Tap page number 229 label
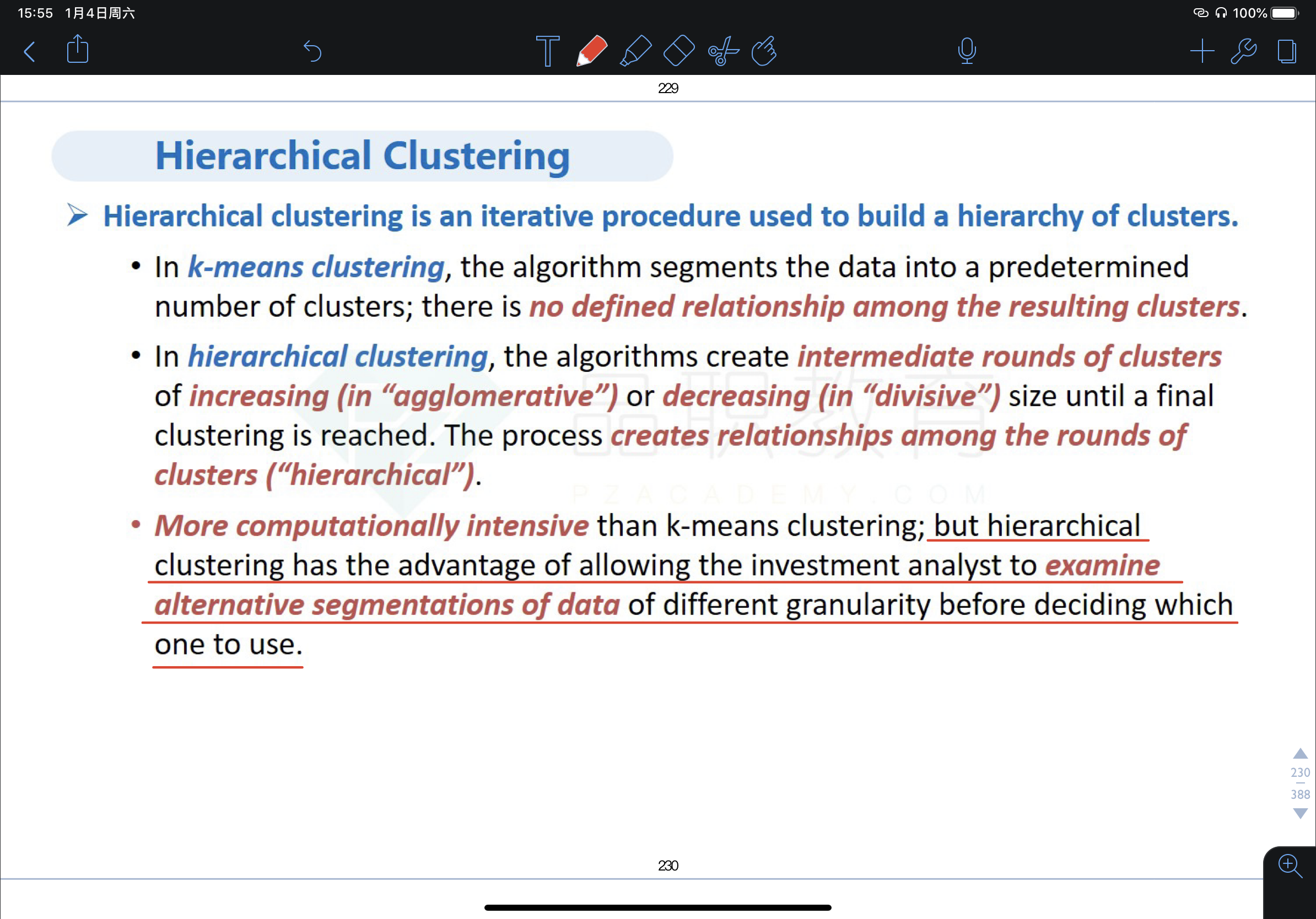Viewport: 1316px width, 919px height. pos(668,88)
